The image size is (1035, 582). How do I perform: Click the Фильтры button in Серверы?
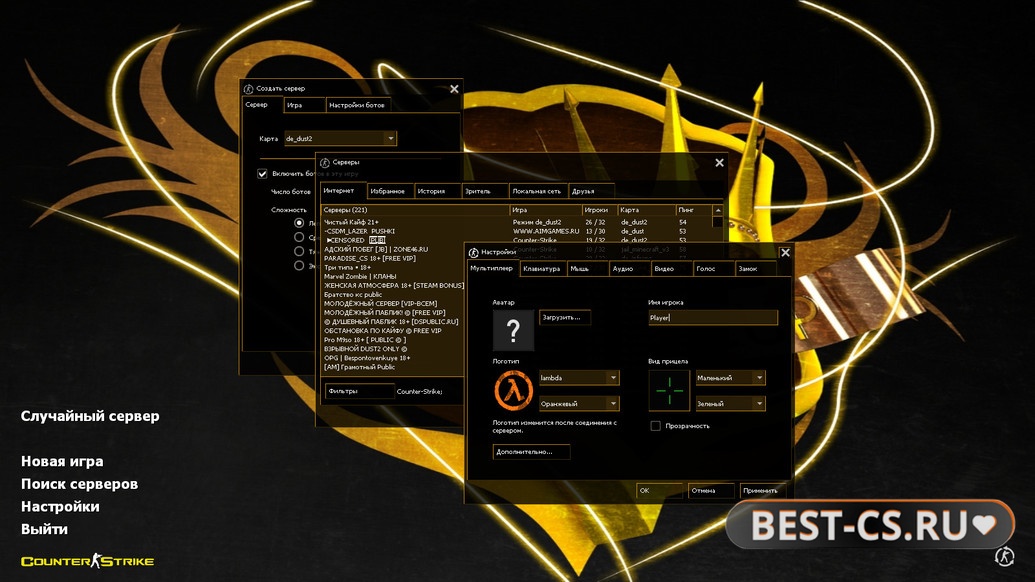[x=360, y=391]
